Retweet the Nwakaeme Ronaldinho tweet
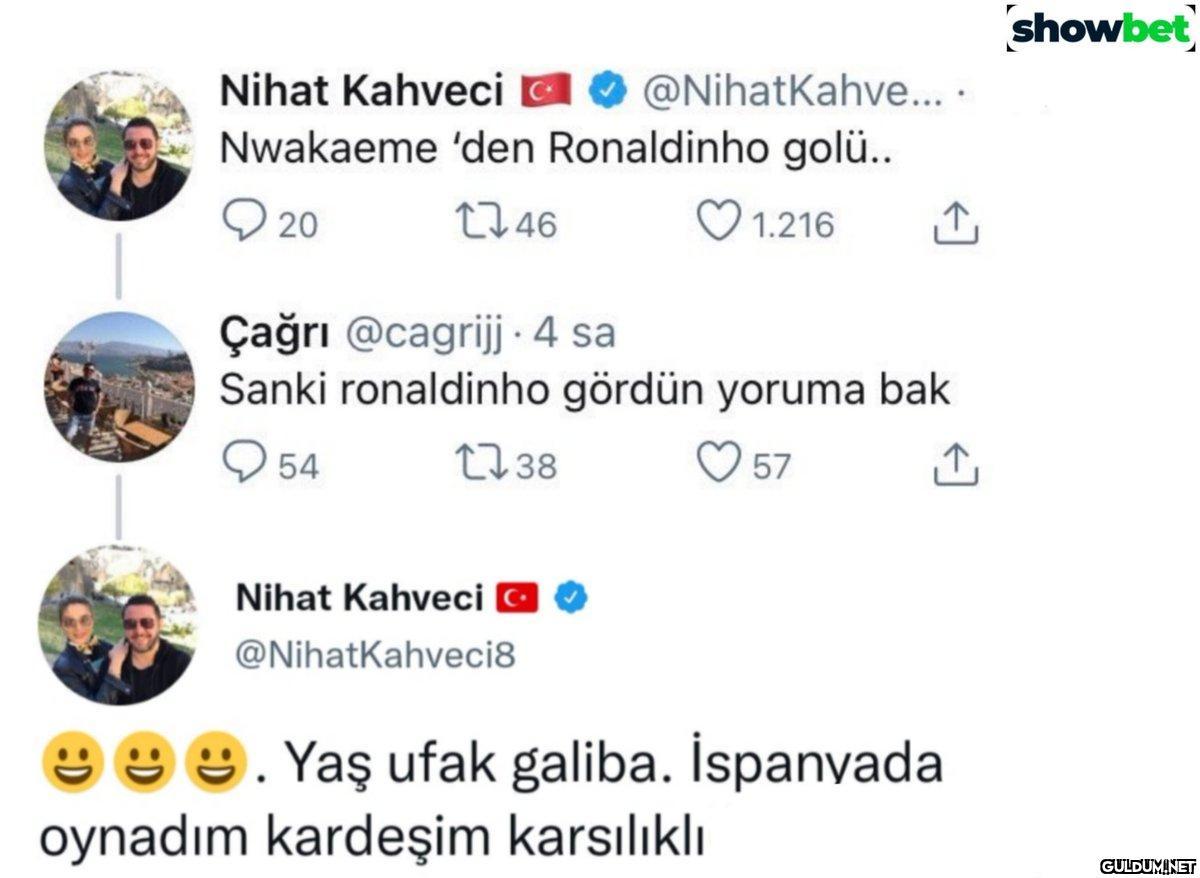 click(x=474, y=223)
